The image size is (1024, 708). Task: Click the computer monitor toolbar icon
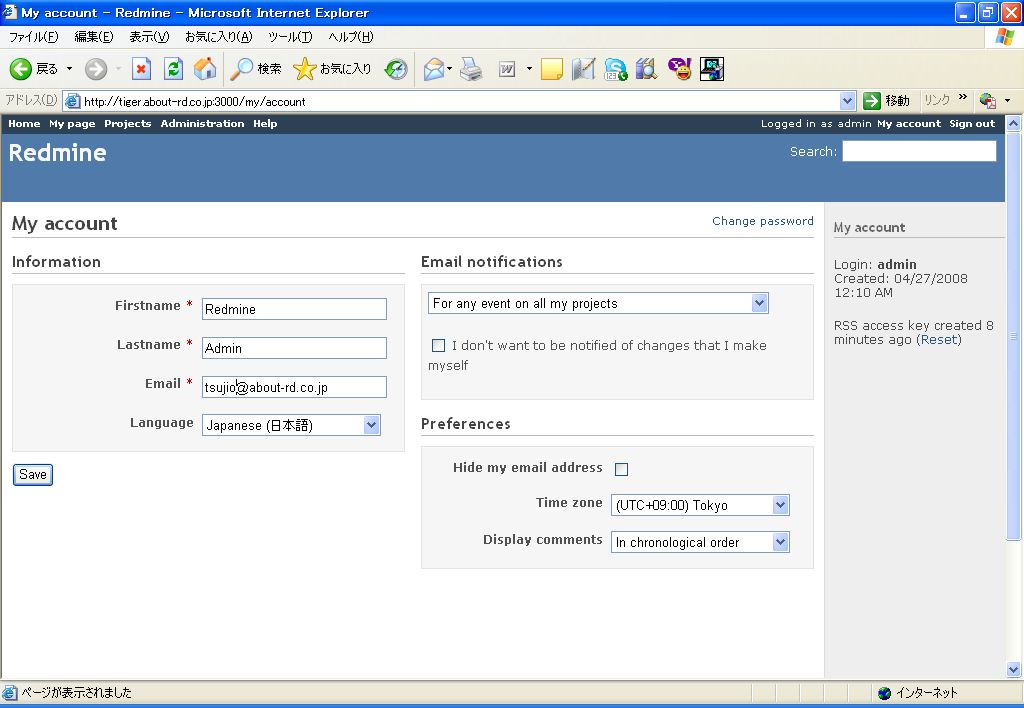pos(711,69)
